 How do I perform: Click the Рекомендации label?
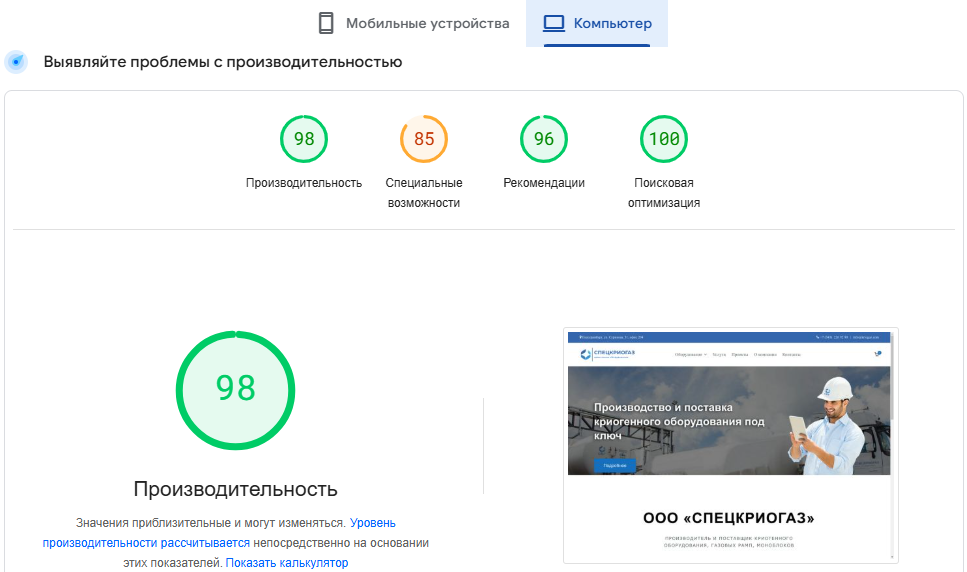[544, 183]
